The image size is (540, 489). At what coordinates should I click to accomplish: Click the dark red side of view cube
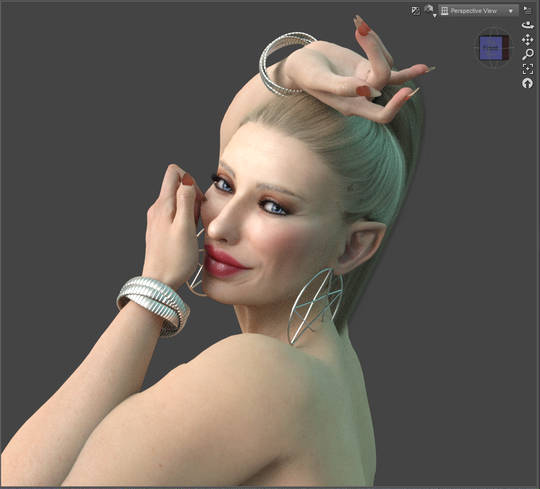click(x=505, y=48)
